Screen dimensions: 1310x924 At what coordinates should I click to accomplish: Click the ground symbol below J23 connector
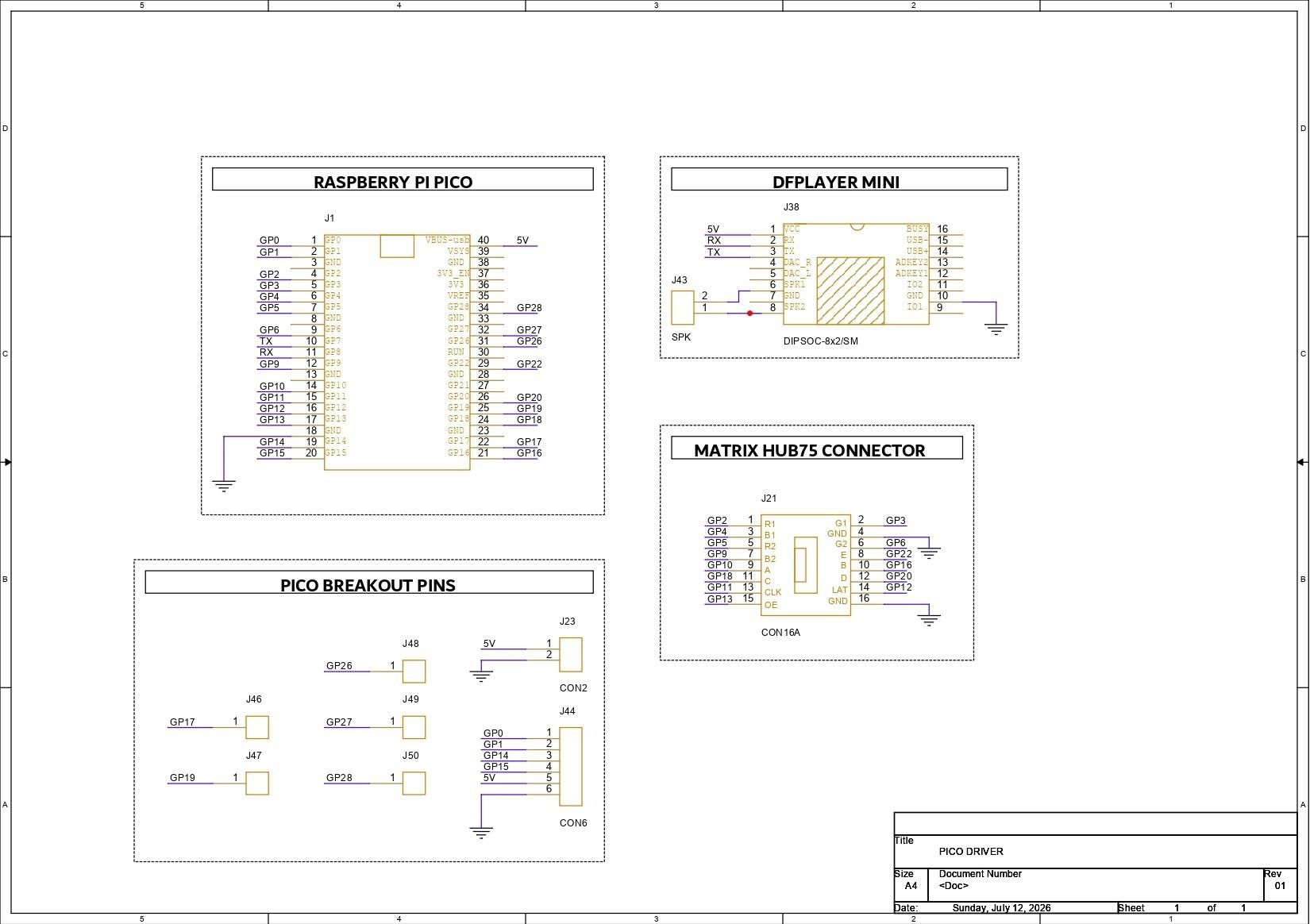click(x=481, y=676)
